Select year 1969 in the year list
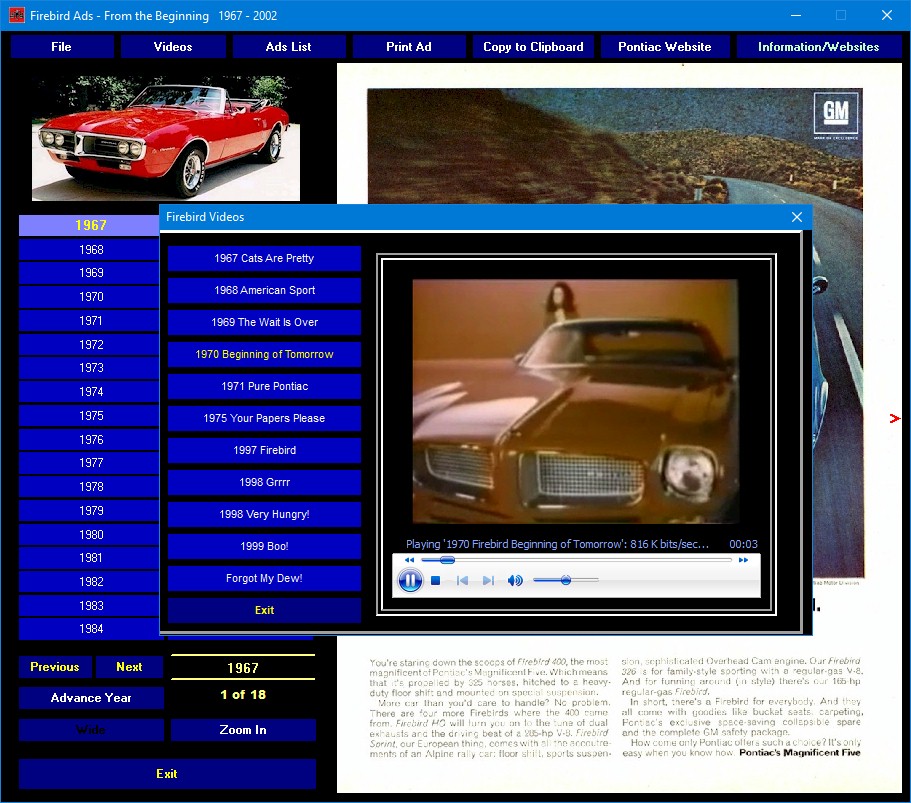This screenshot has width=911, height=803. click(x=89, y=273)
